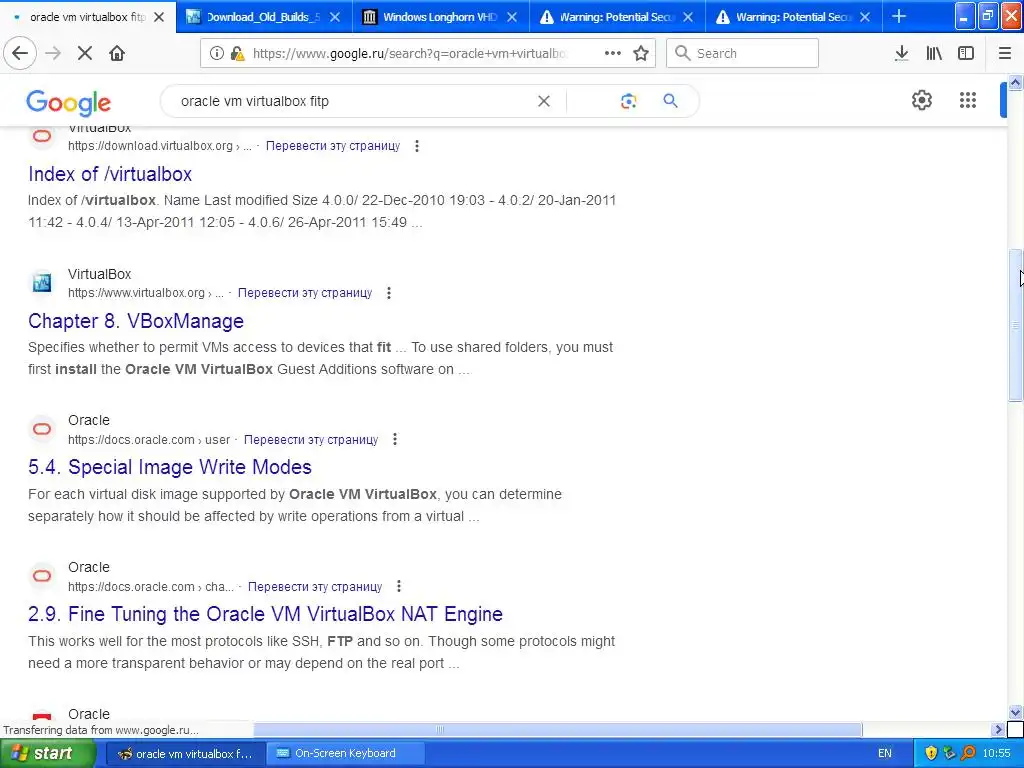The height and width of the screenshot is (768, 1024).
Task: Click into the Google search query field
Action: (x=353, y=101)
